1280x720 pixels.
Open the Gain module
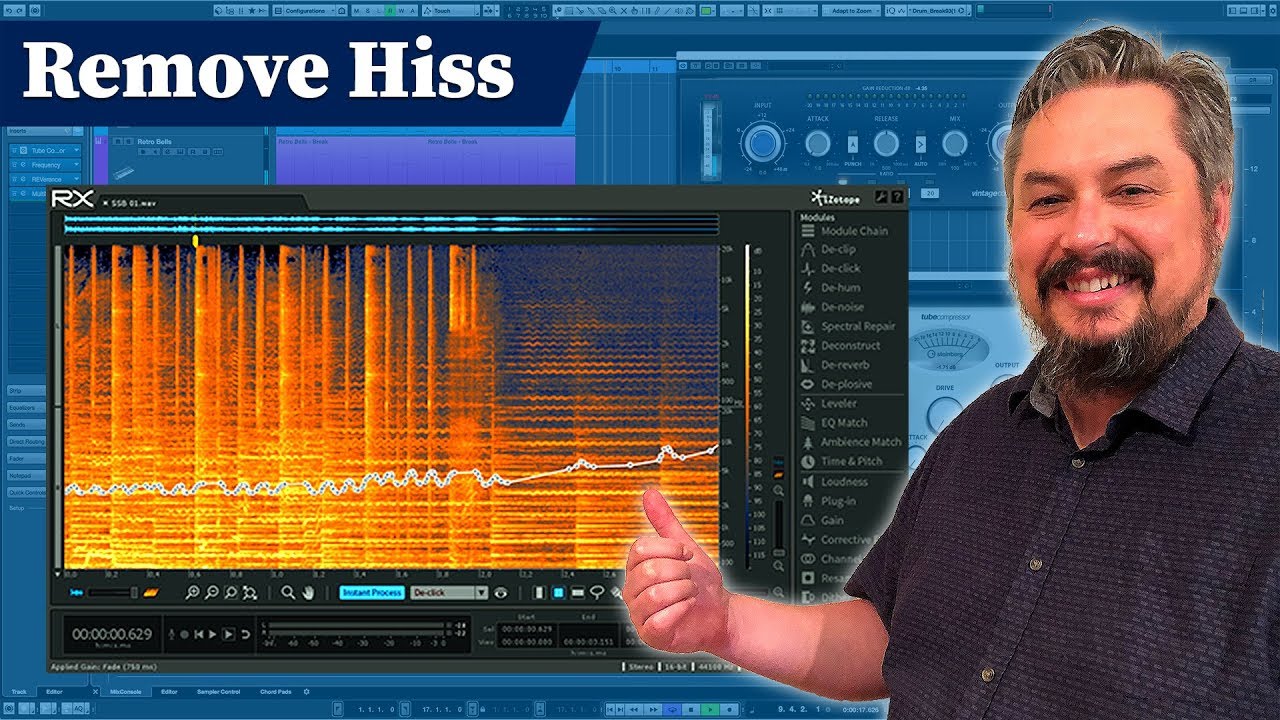[x=823, y=520]
